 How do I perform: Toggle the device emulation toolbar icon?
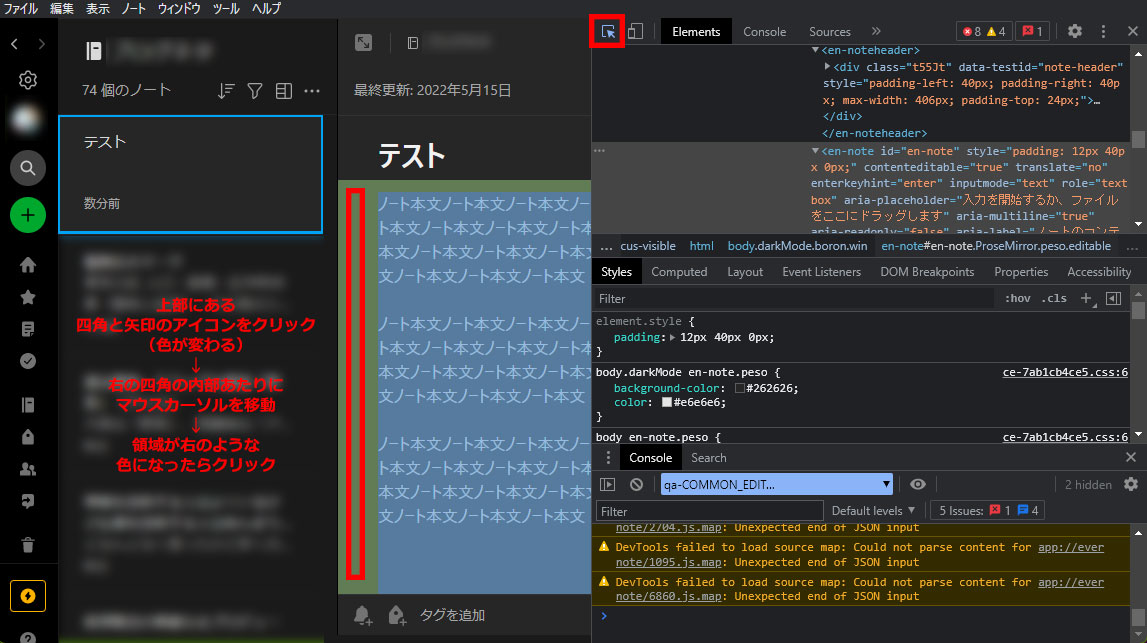[636, 31]
